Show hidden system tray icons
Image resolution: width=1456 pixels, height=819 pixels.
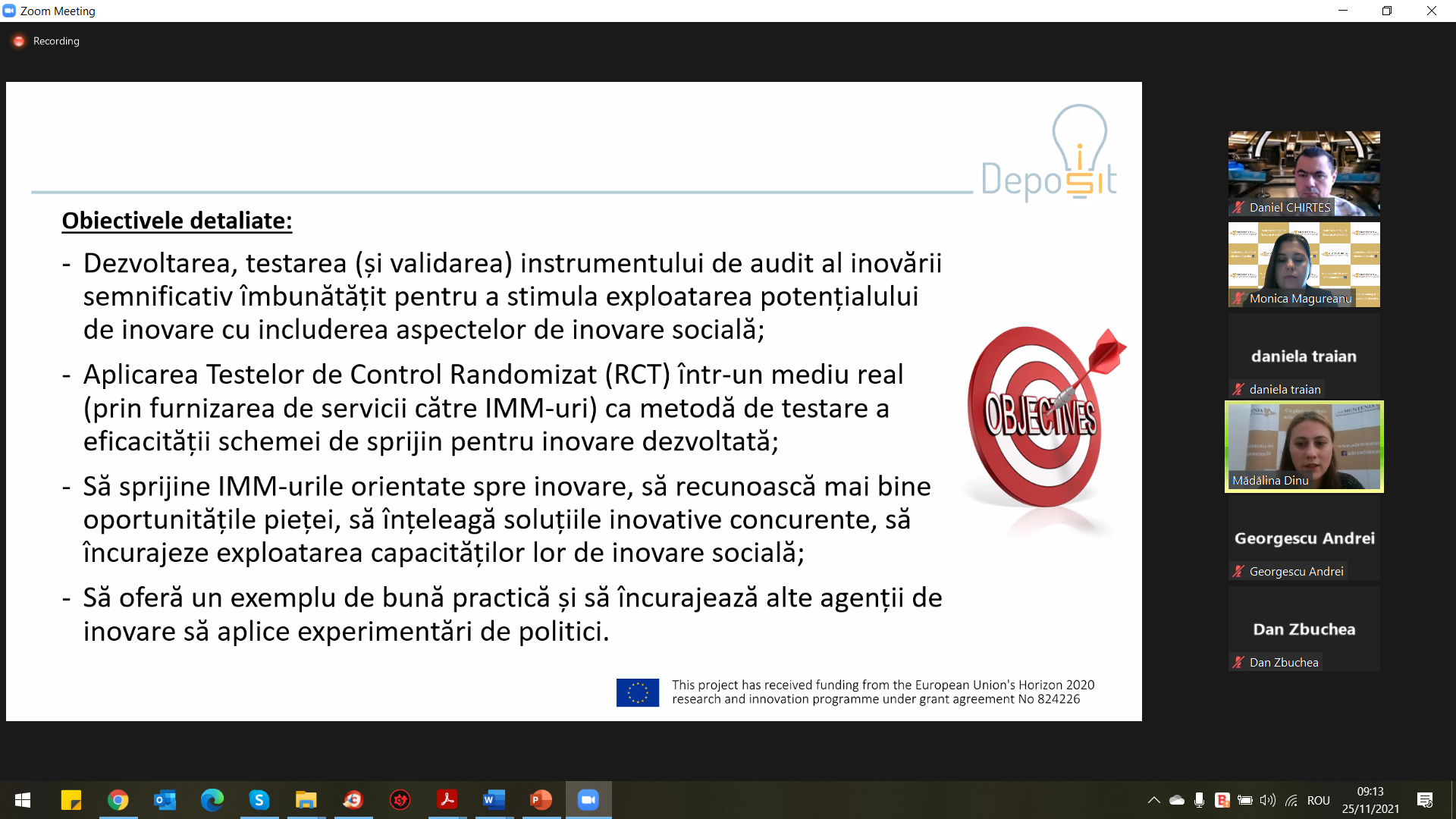pos(1154,800)
